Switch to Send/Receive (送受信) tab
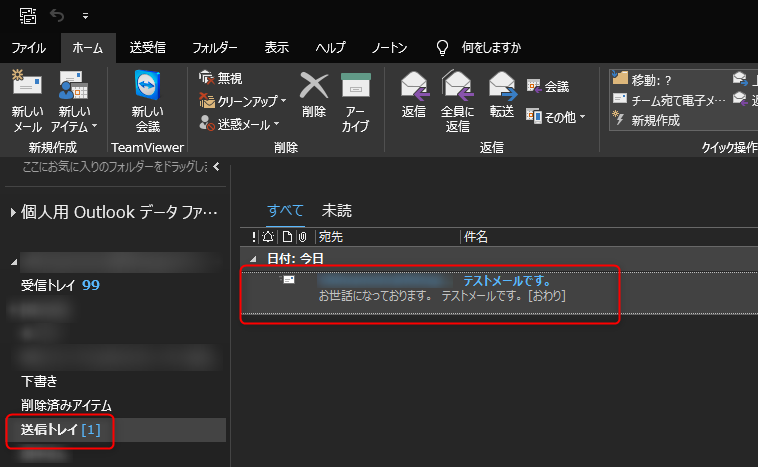The width and height of the screenshot is (758, 467). click(x=147, y=47)
